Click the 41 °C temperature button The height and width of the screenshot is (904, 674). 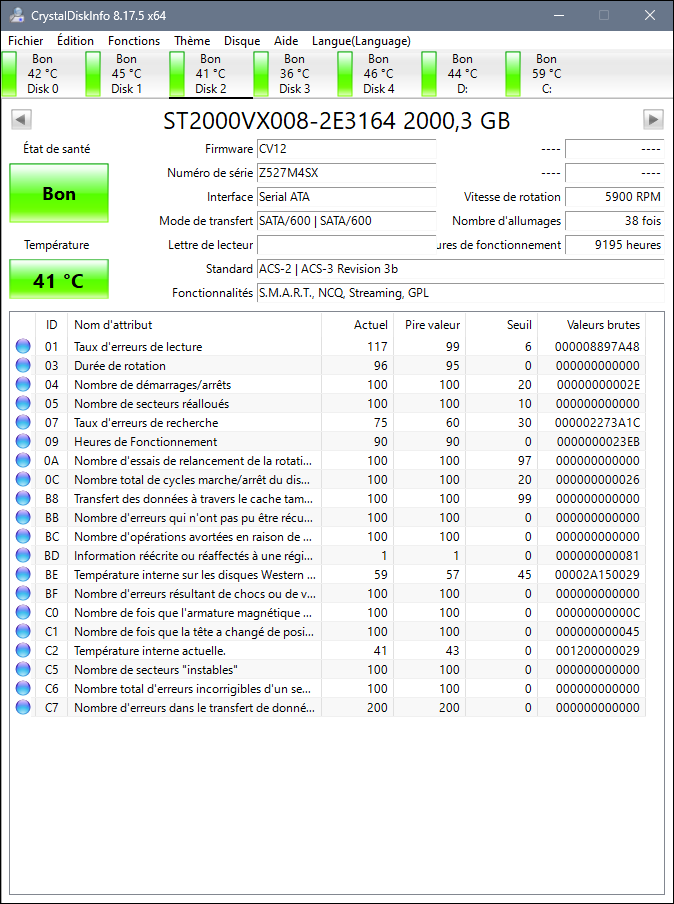59,281
